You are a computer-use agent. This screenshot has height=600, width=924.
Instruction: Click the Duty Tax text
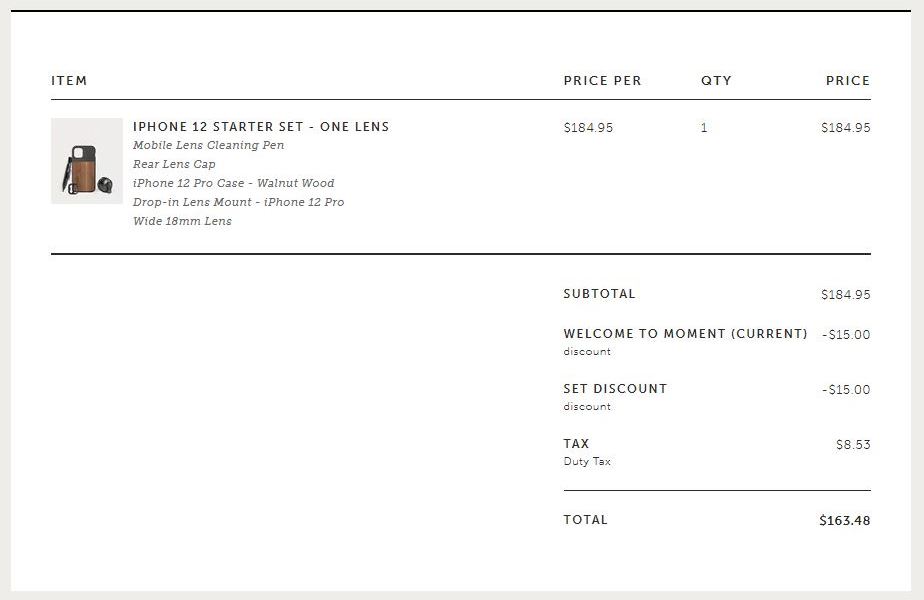[587, 461]
